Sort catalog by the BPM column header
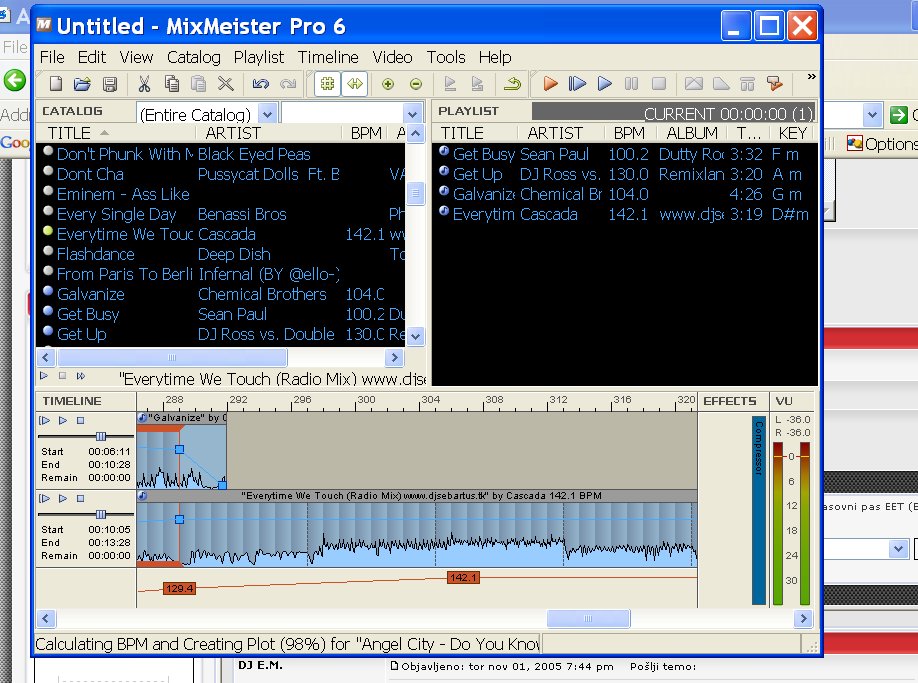Viewport: 918px width, 683px height. [366, 133]
